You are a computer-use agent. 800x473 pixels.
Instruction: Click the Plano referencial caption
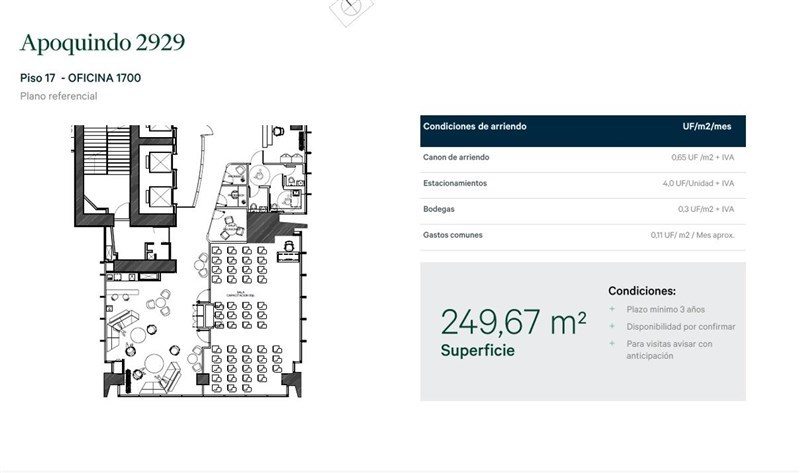(59, 96)
